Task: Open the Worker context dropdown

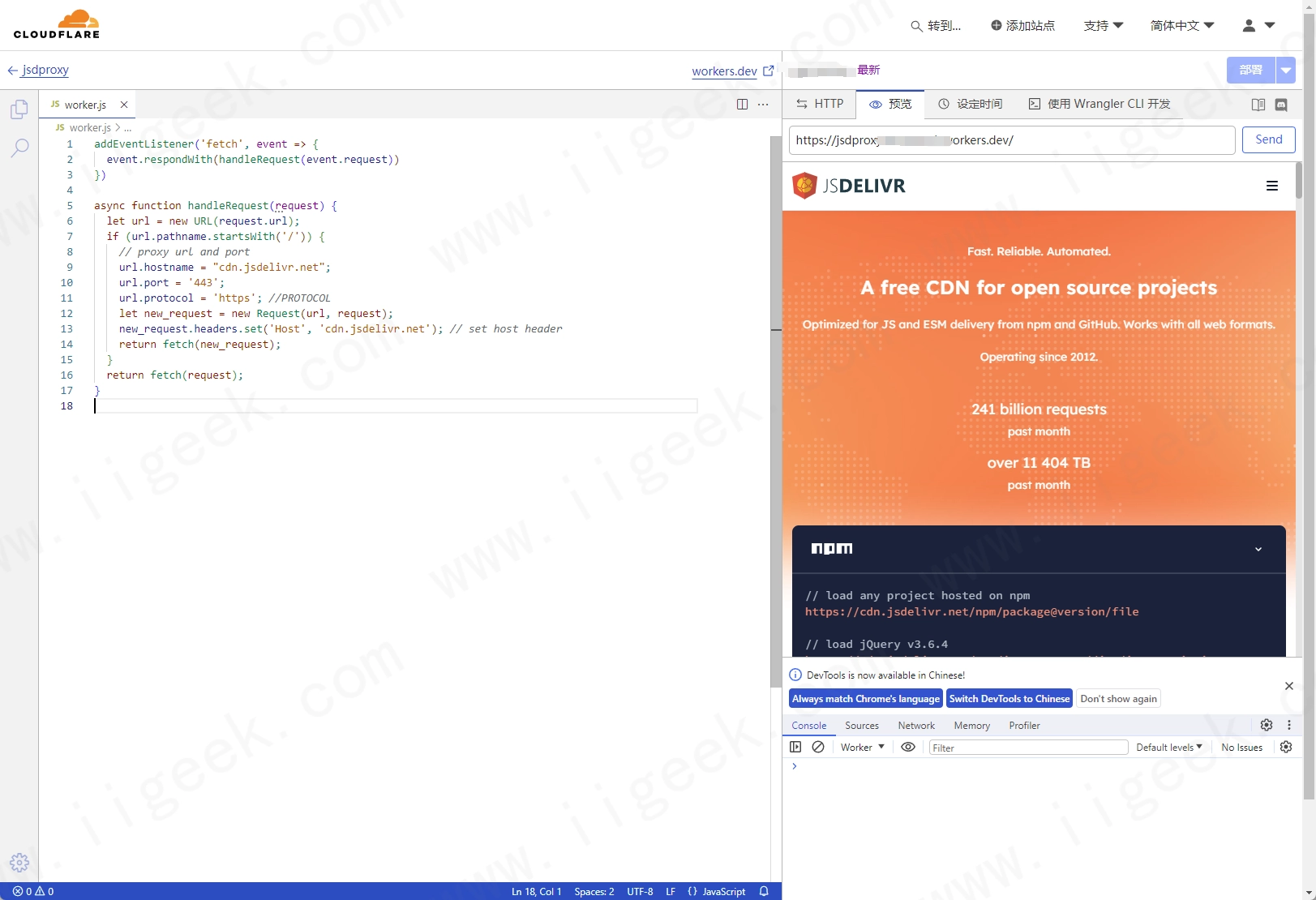Action: tap(863, 748)
